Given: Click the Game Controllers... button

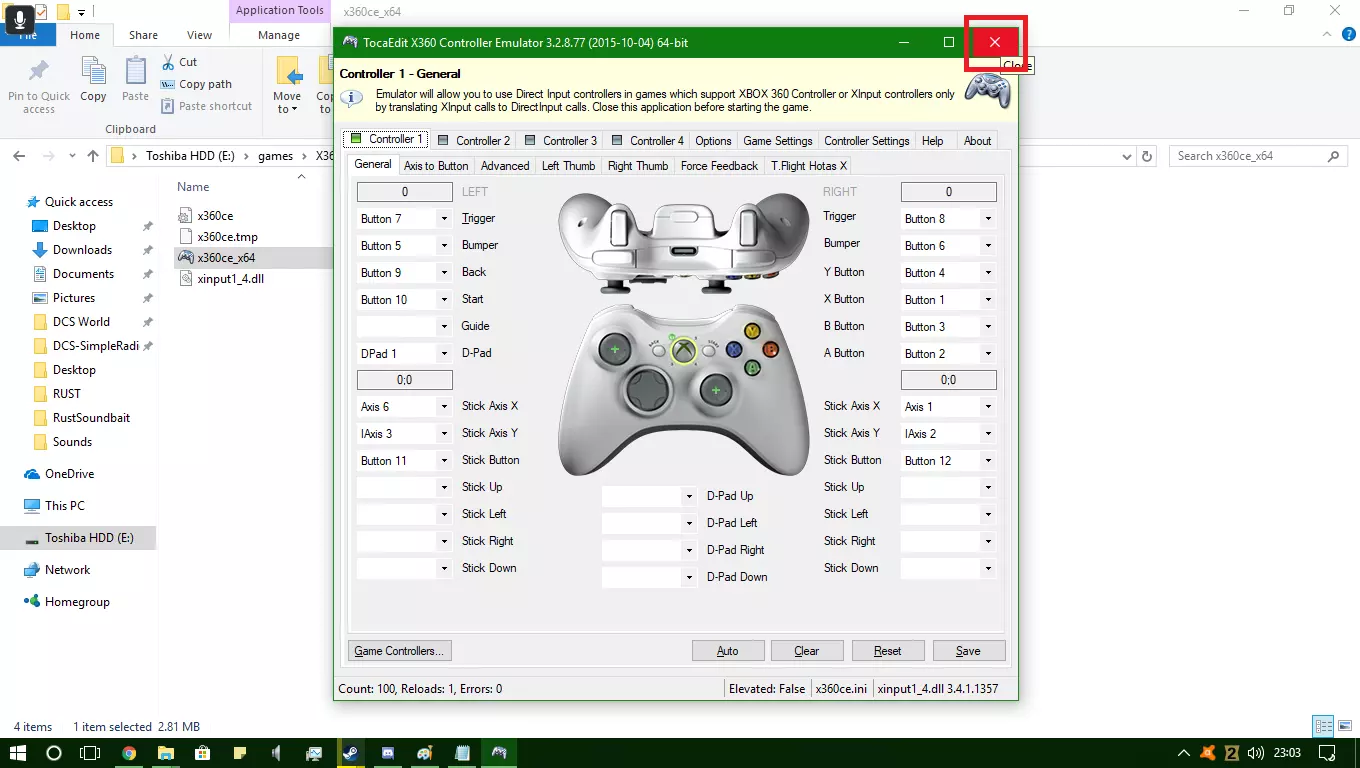Looking at the screenshot, I should point(399,651).
